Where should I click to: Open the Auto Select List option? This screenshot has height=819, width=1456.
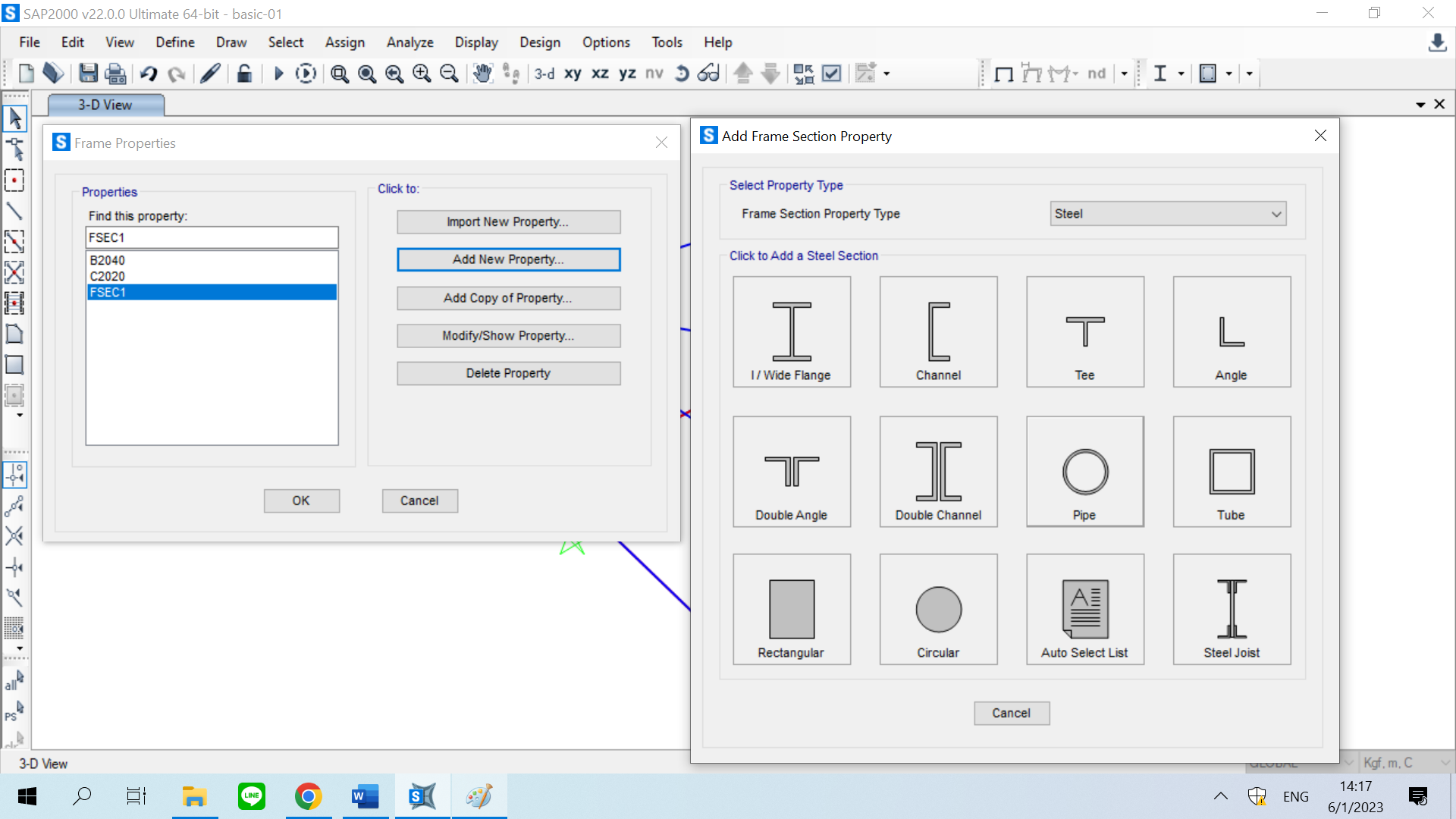tap(1084, 609)
